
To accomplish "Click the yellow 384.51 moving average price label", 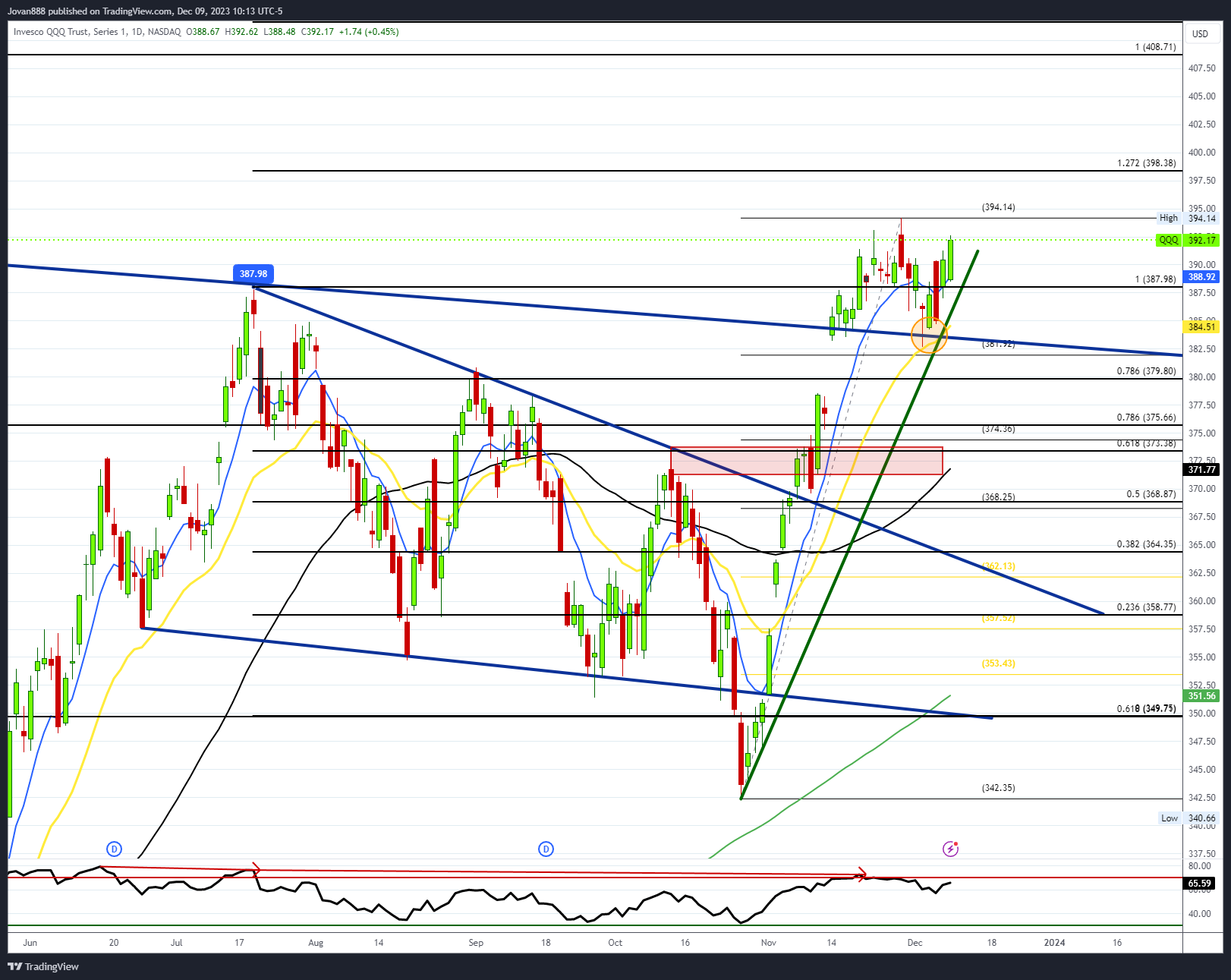I will [1202, 327].
